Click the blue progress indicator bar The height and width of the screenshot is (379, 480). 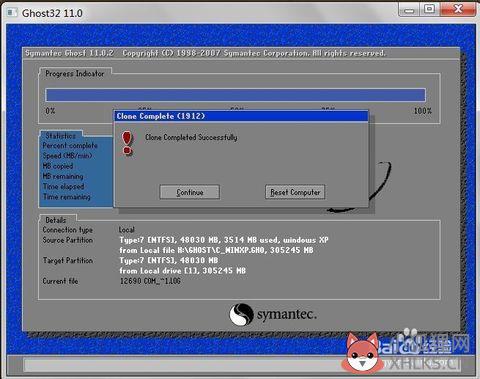tap(235, 95)
